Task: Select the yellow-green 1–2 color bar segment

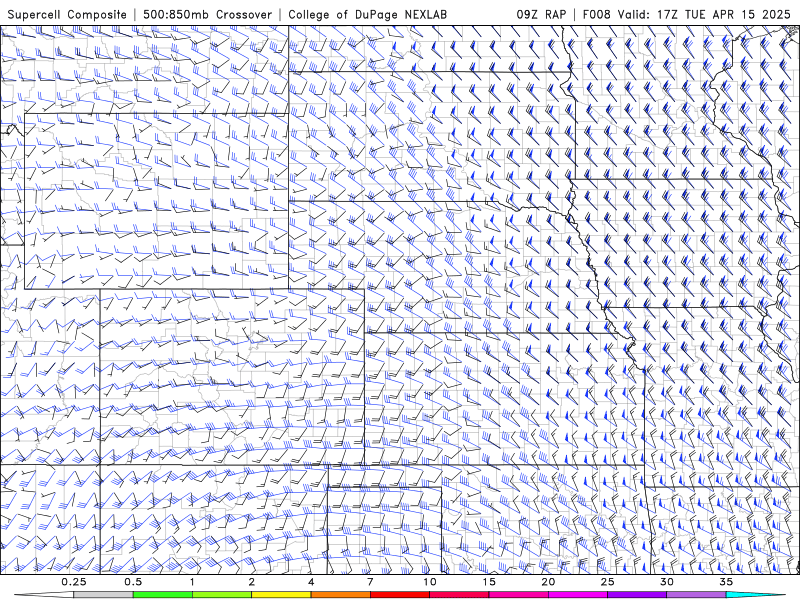Action: (x=221, y=595)
